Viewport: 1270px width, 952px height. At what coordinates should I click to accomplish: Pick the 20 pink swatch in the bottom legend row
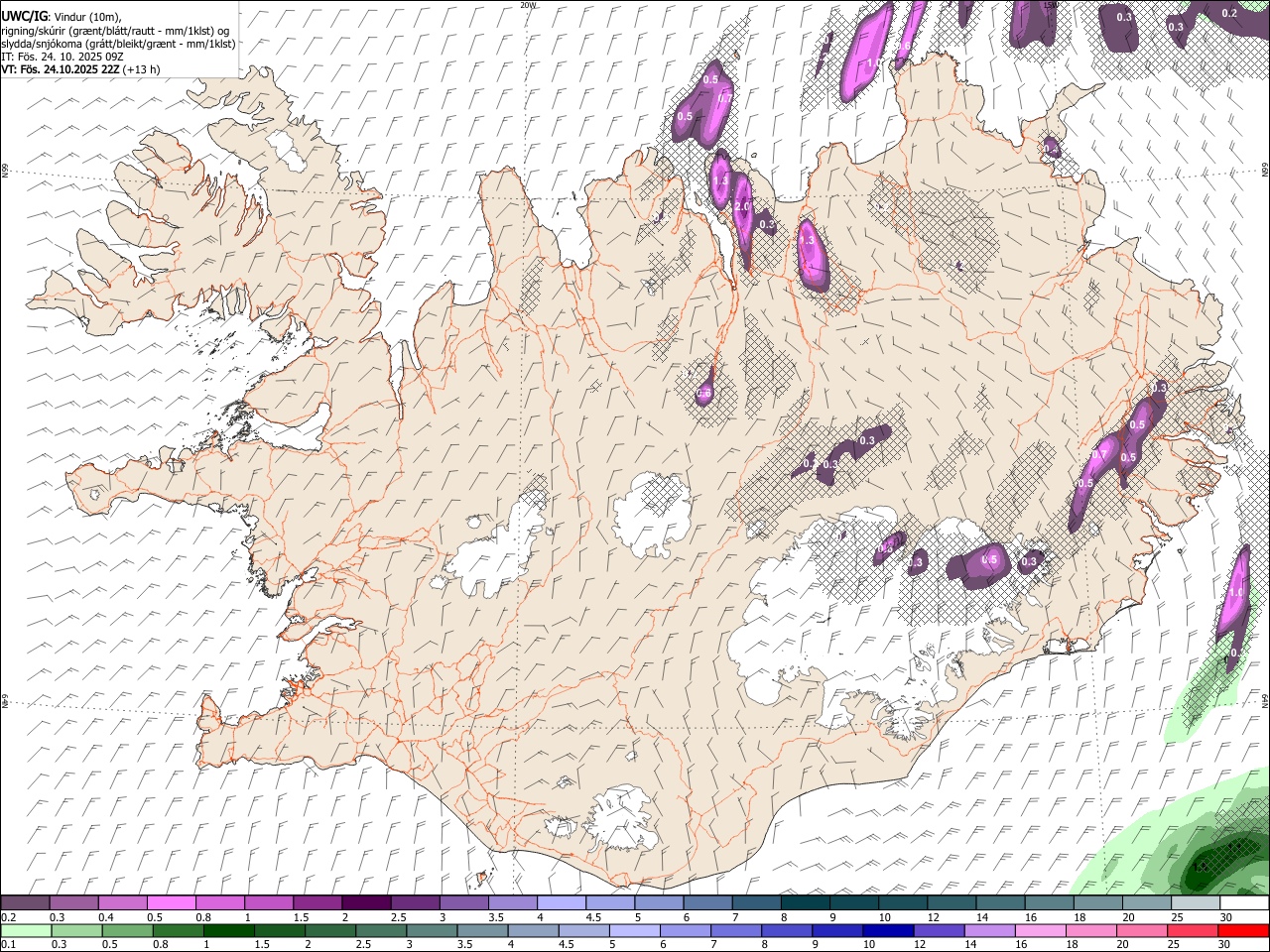tap(1143, 930)
